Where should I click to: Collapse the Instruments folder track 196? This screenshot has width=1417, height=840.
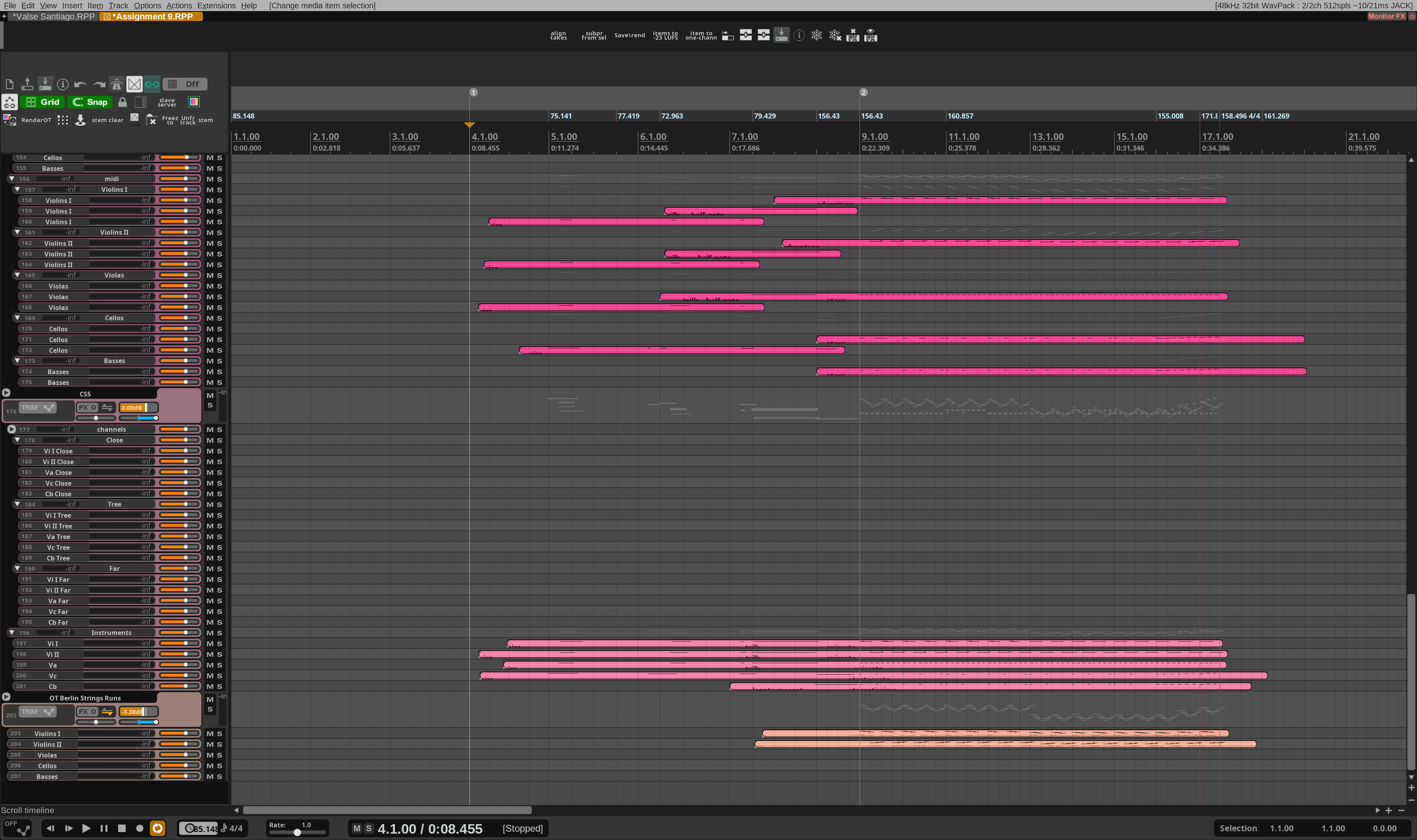click(x=12, y=632)
